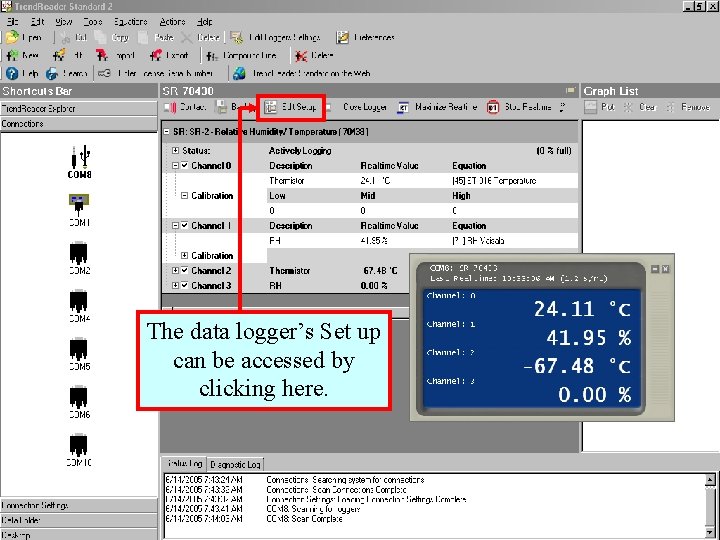Click the log panel scrollbar up arrow

(x=710, y=480)
